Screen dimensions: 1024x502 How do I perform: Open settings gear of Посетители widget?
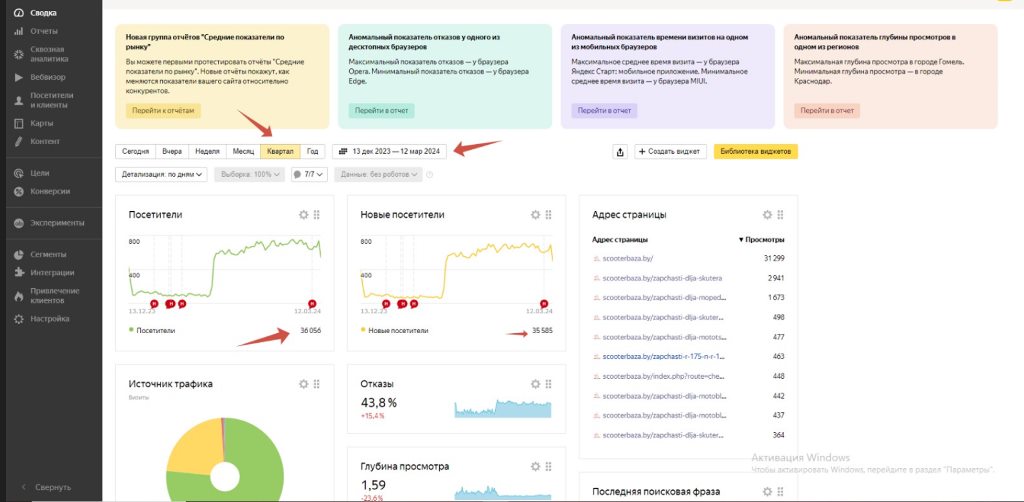[x=303, y=215]
